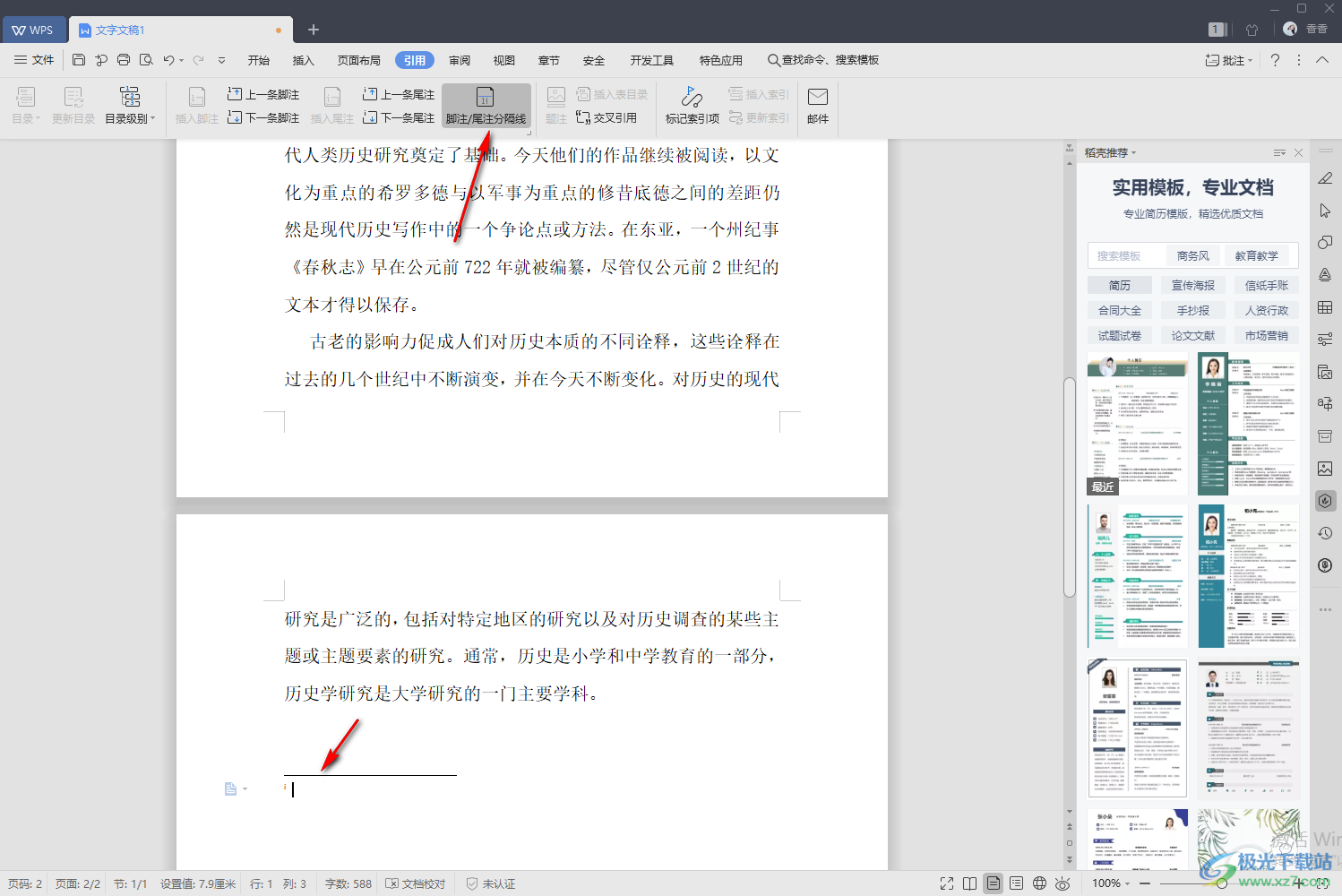Viewport: 1342px width, 896px height.
Task: Select 商务风 tag link
Action: coord(1193,255)
